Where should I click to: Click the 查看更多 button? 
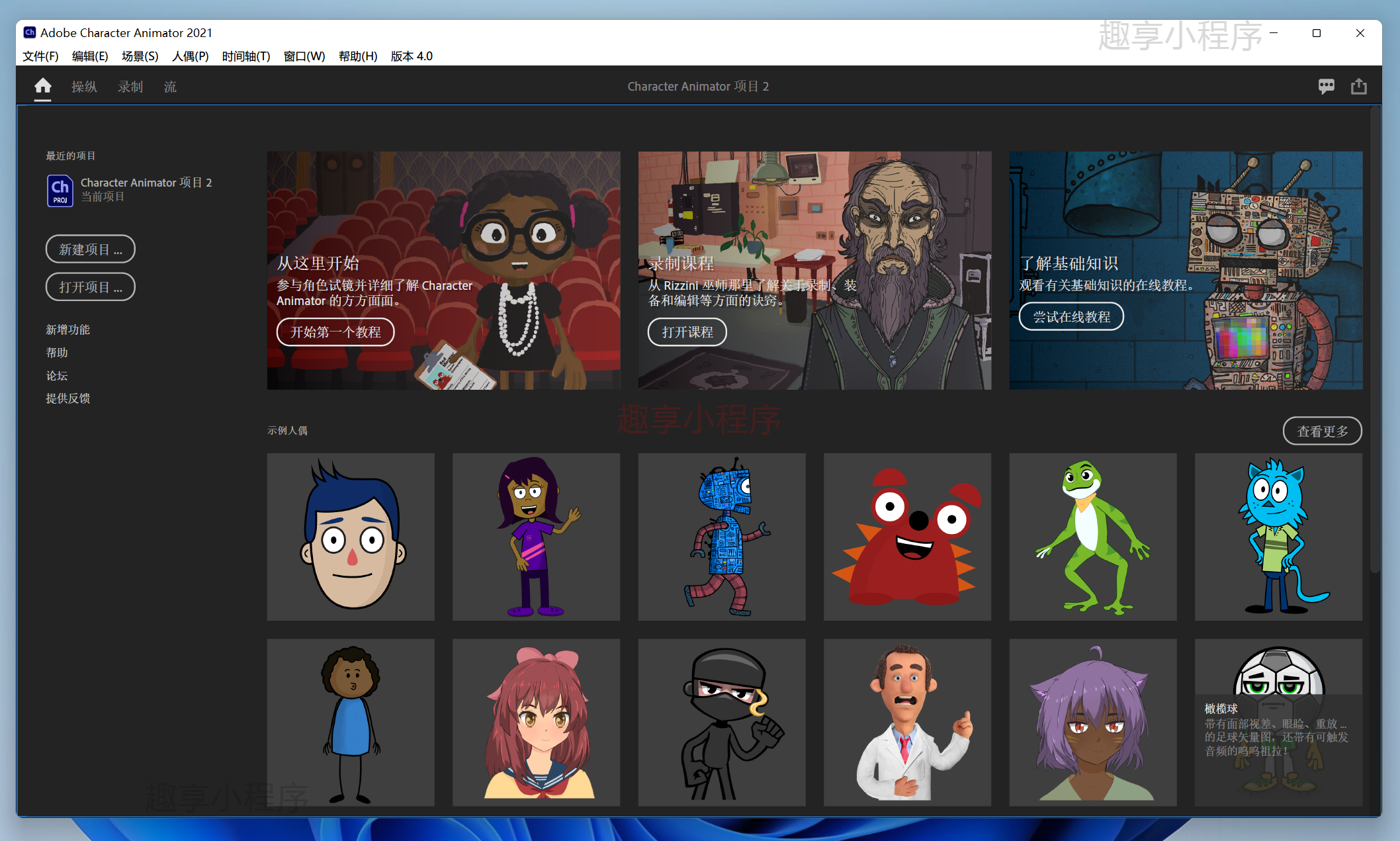click(x=1323, y=431)
